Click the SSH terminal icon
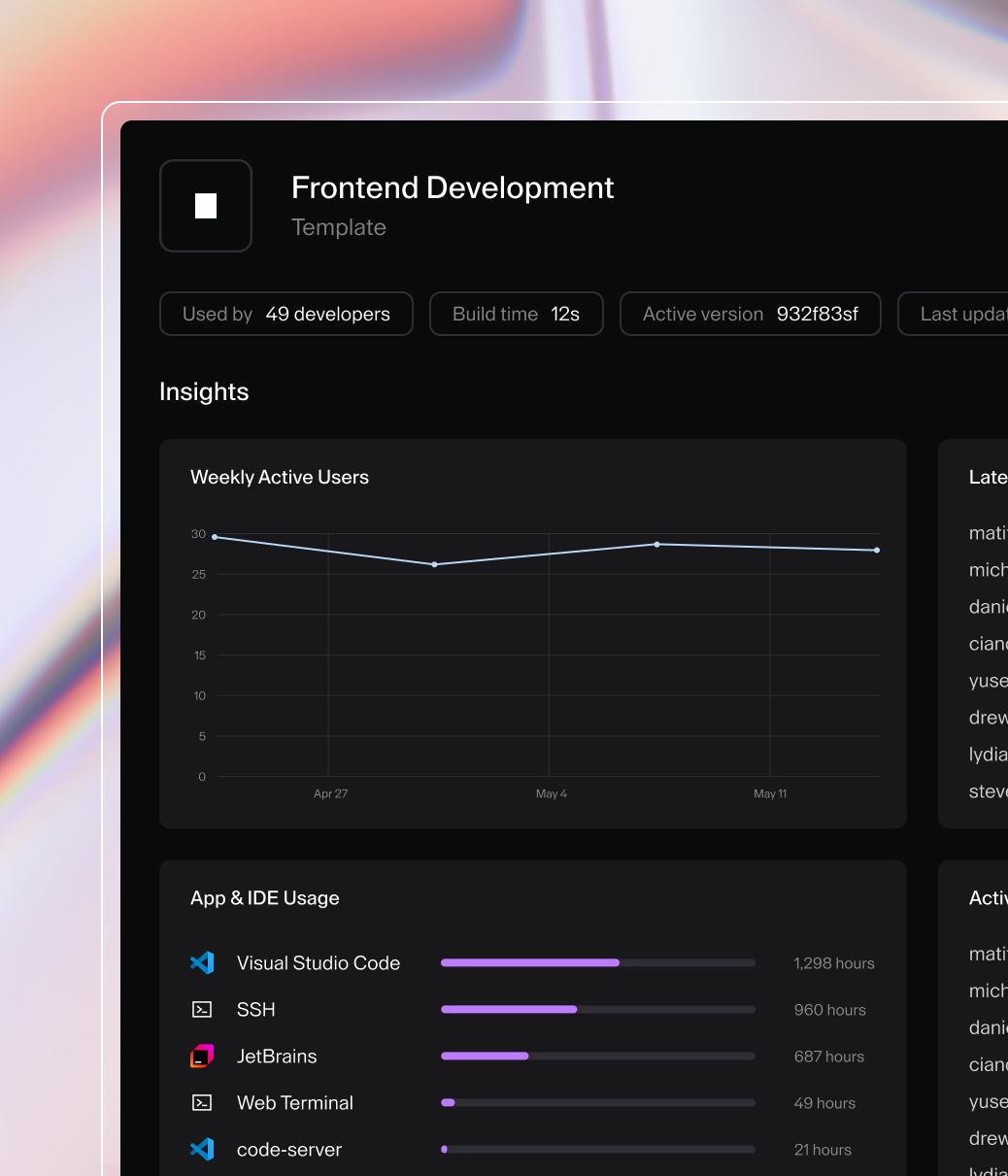 (x=202, y=1009)
